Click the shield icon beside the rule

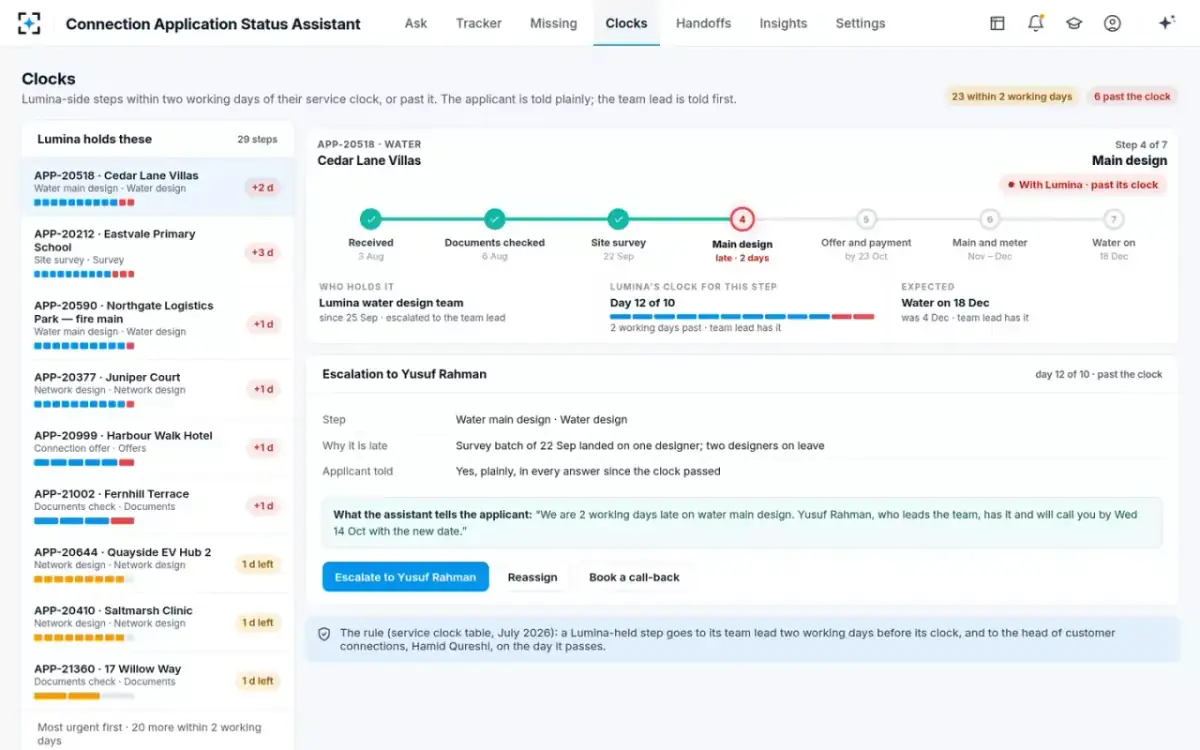324,634
